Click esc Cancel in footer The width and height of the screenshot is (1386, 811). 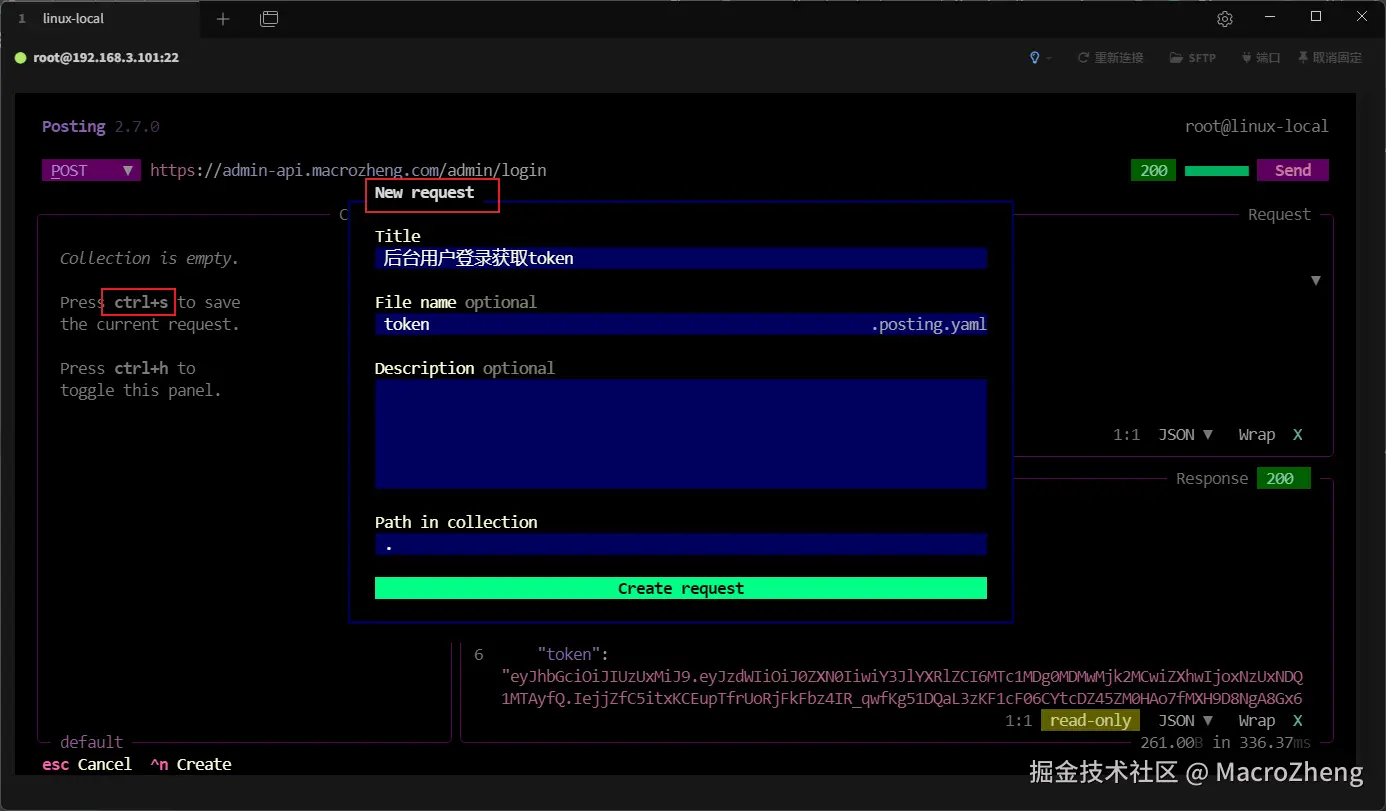pos(87,764)
